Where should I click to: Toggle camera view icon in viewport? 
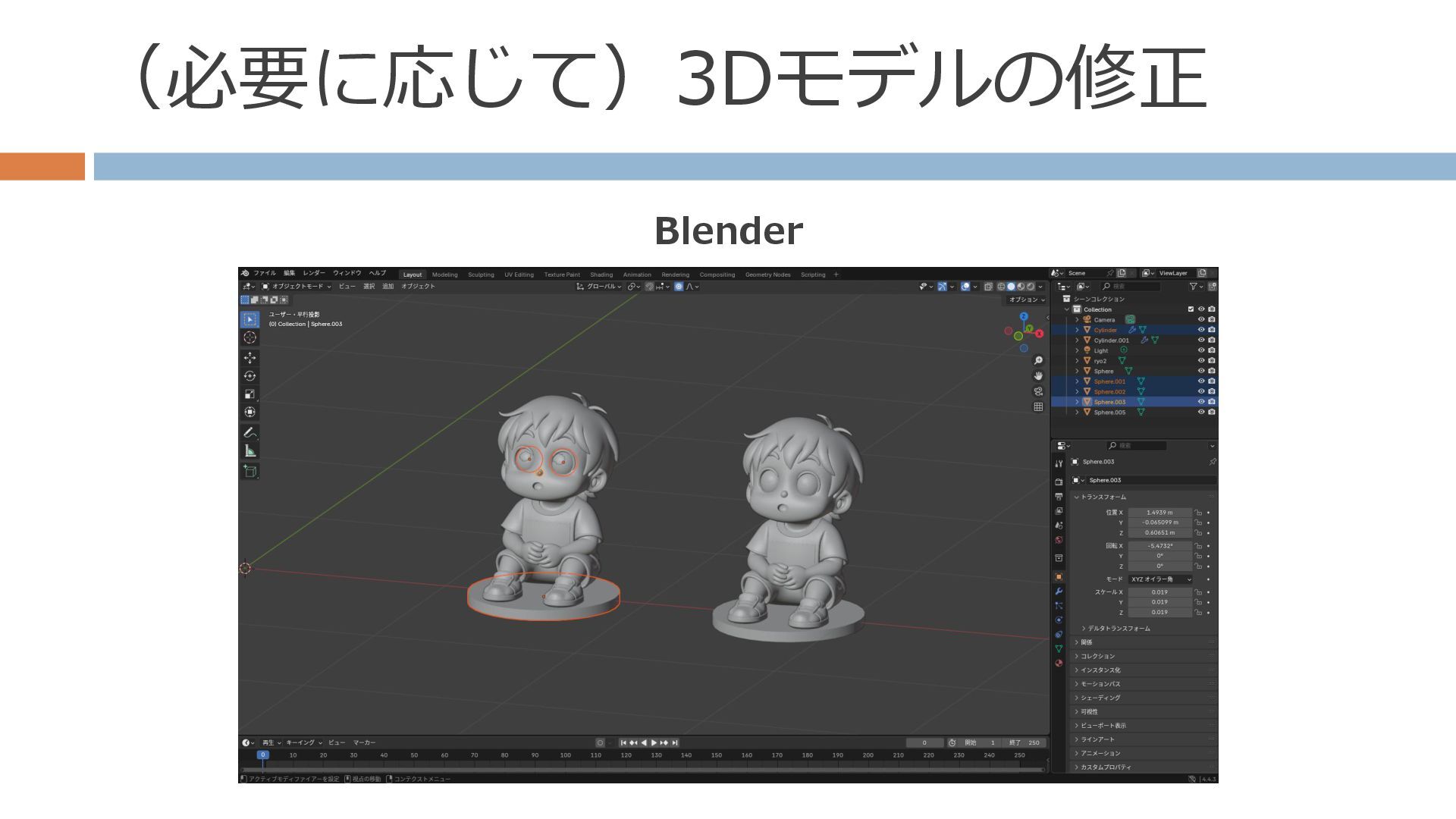click(1038, 391)
